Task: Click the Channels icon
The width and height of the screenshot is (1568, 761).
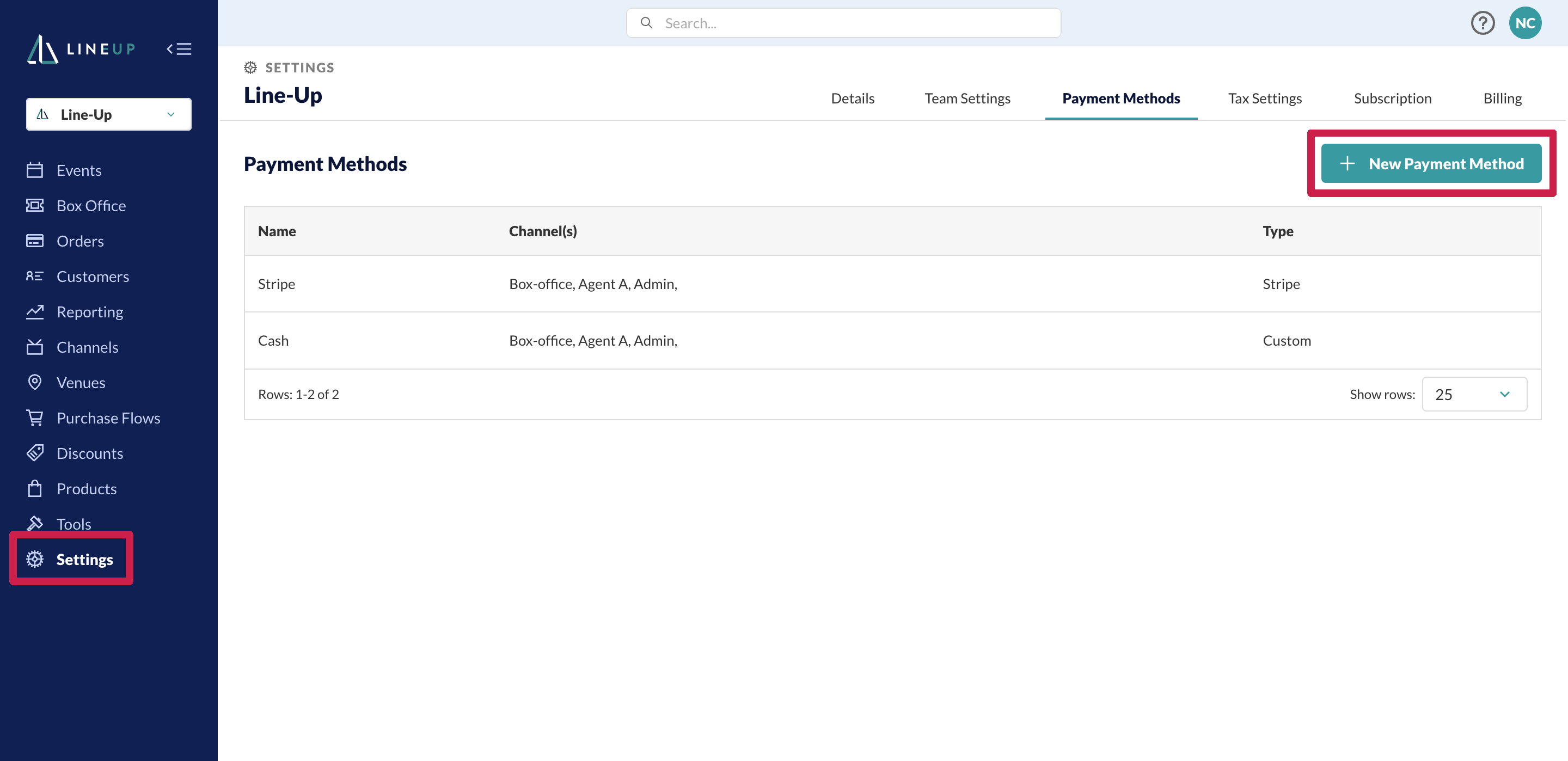Action: click(35, 346)
